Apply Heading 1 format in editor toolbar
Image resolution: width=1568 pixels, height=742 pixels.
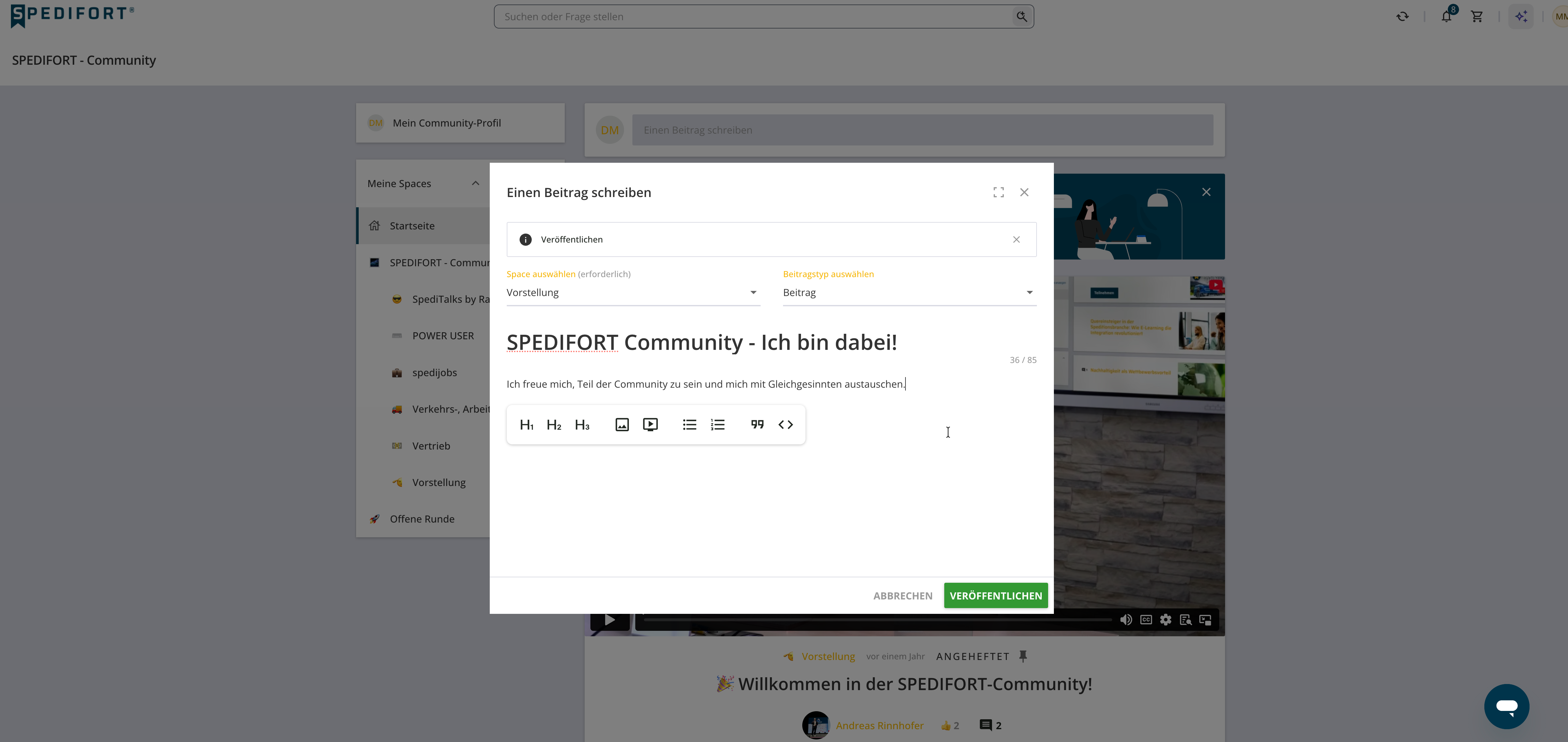[527, 425]
